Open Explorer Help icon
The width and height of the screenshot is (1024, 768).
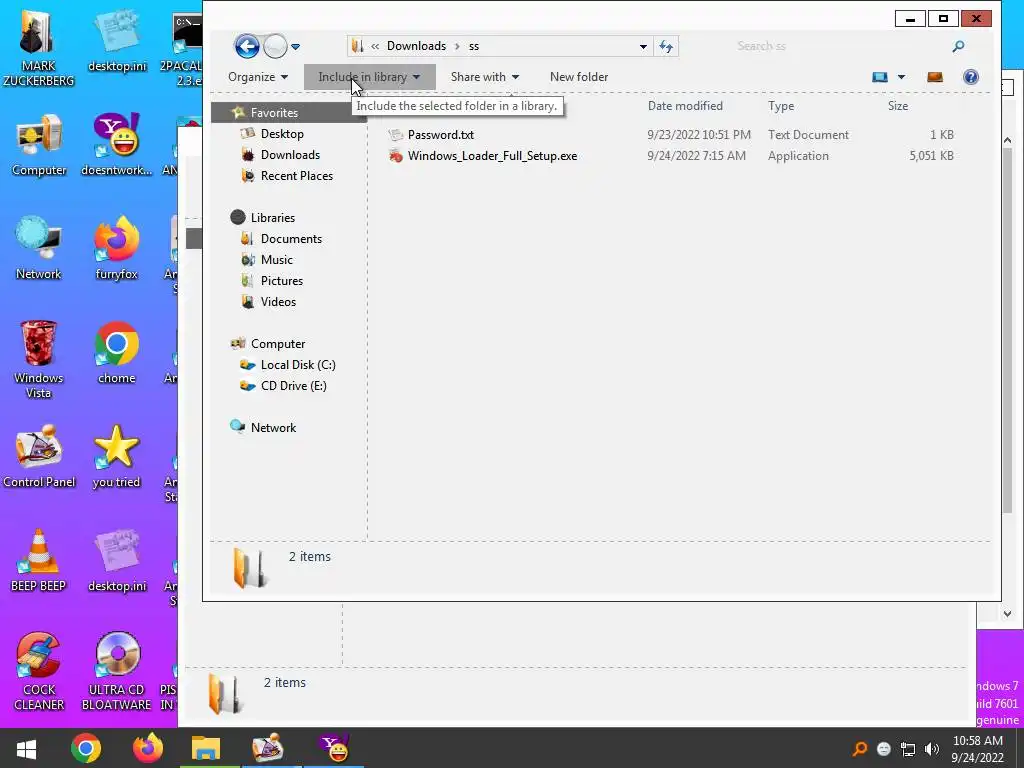pos(970,77)
